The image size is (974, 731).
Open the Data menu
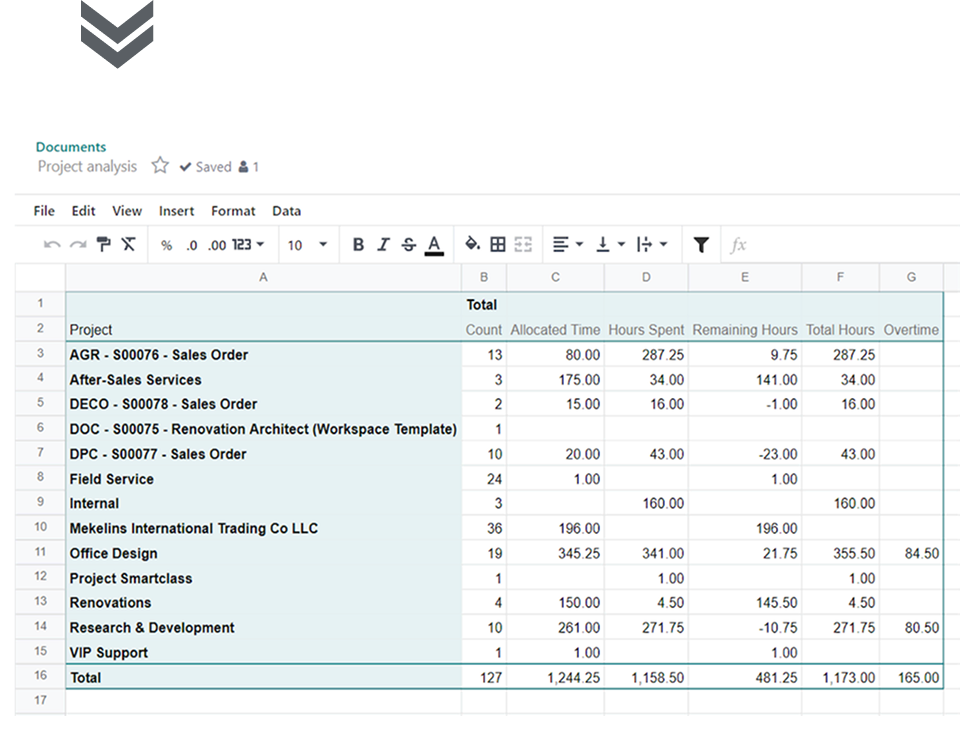286,211
